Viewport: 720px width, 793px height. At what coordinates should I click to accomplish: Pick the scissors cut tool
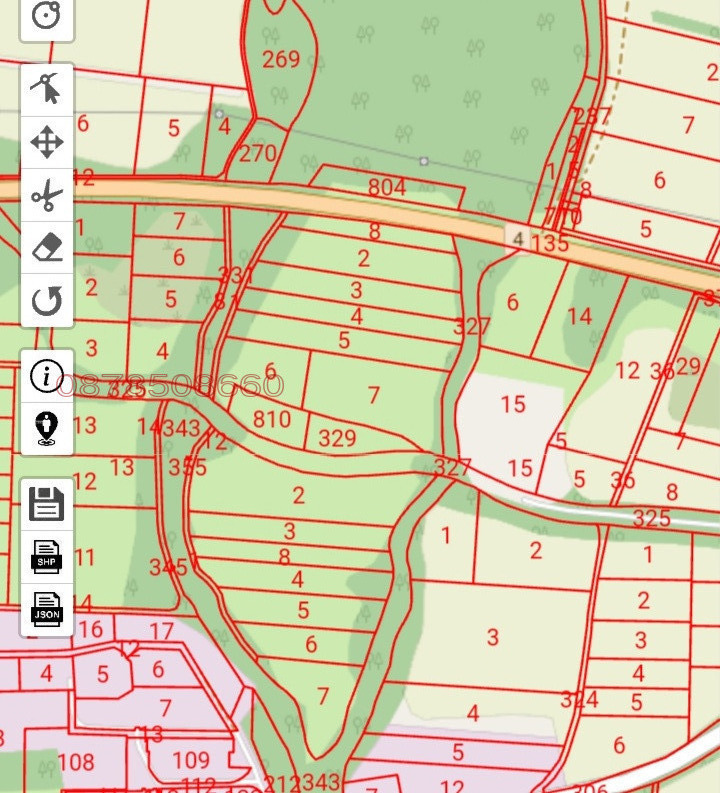pyautogui.click(x=47, y=195)
